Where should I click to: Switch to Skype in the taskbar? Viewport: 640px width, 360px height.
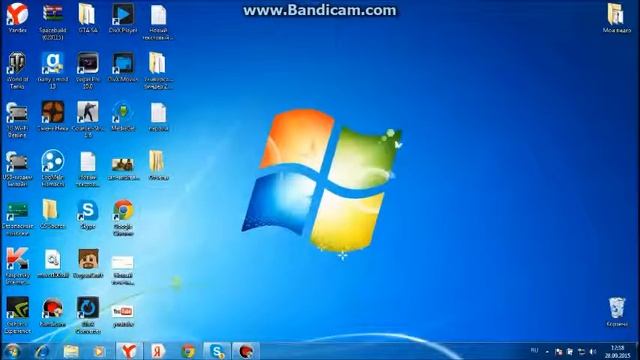click(217, 351)
